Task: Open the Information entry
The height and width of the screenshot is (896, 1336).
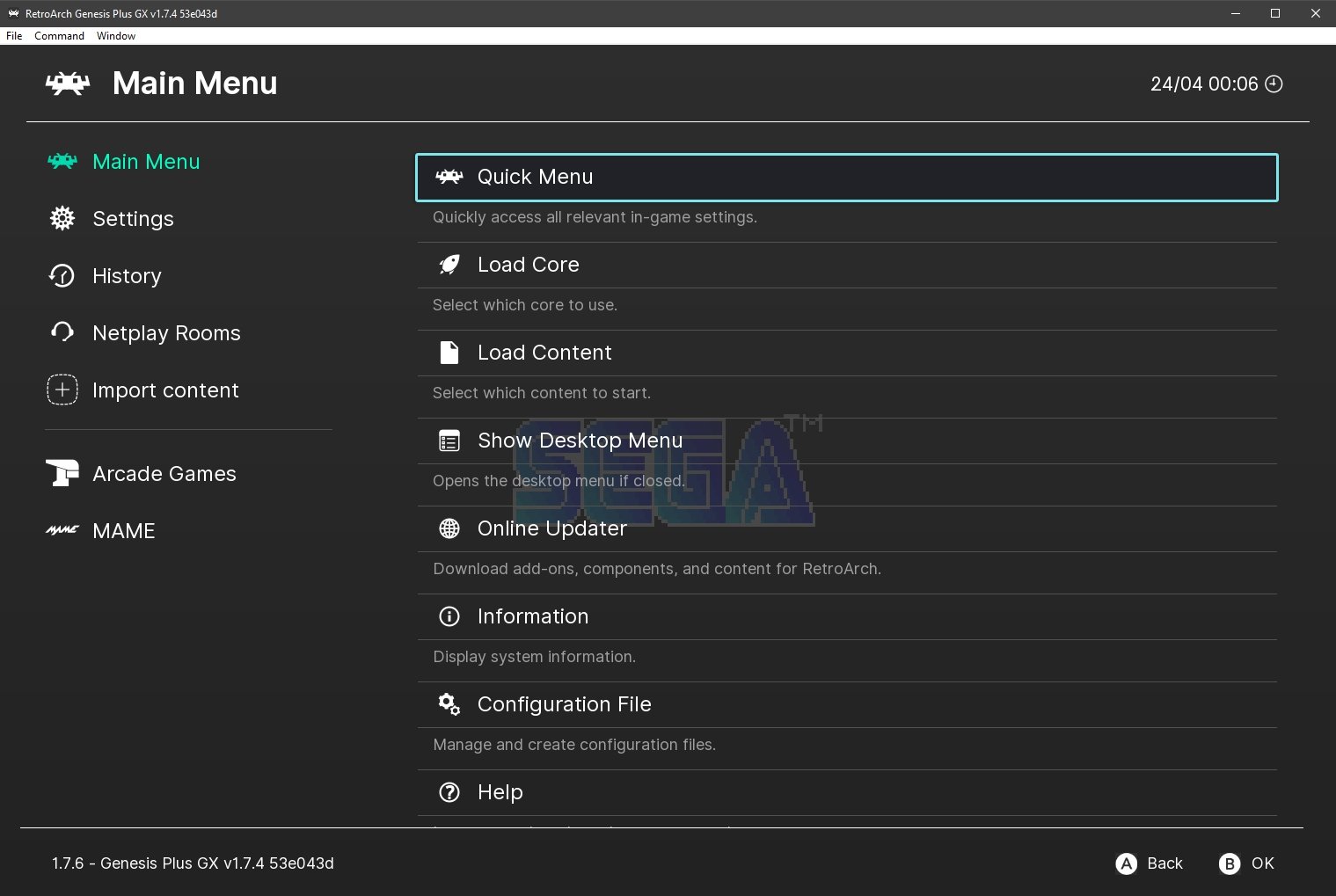Action: click(x=846, y=616)
